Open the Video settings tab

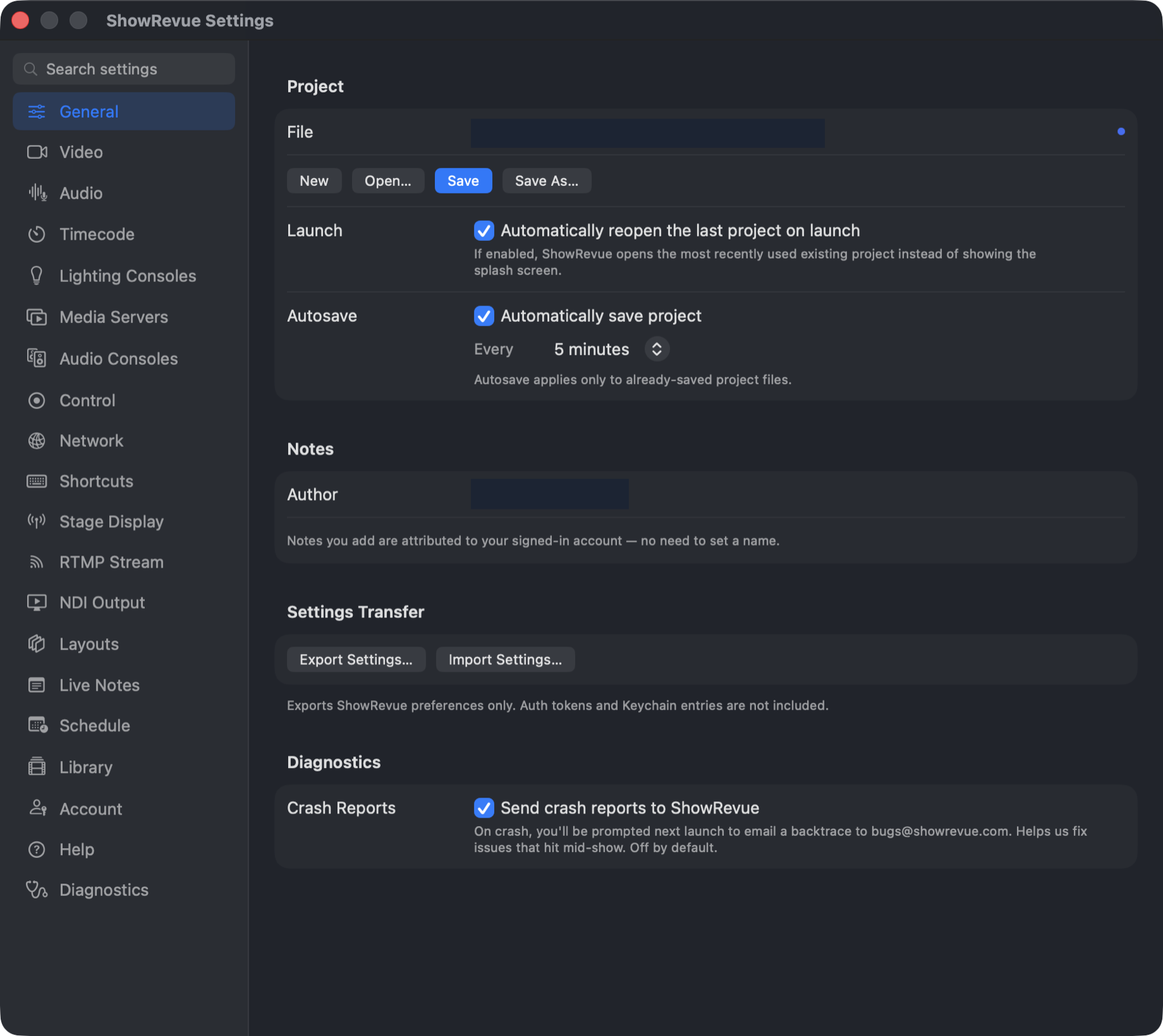pos(123,152)
